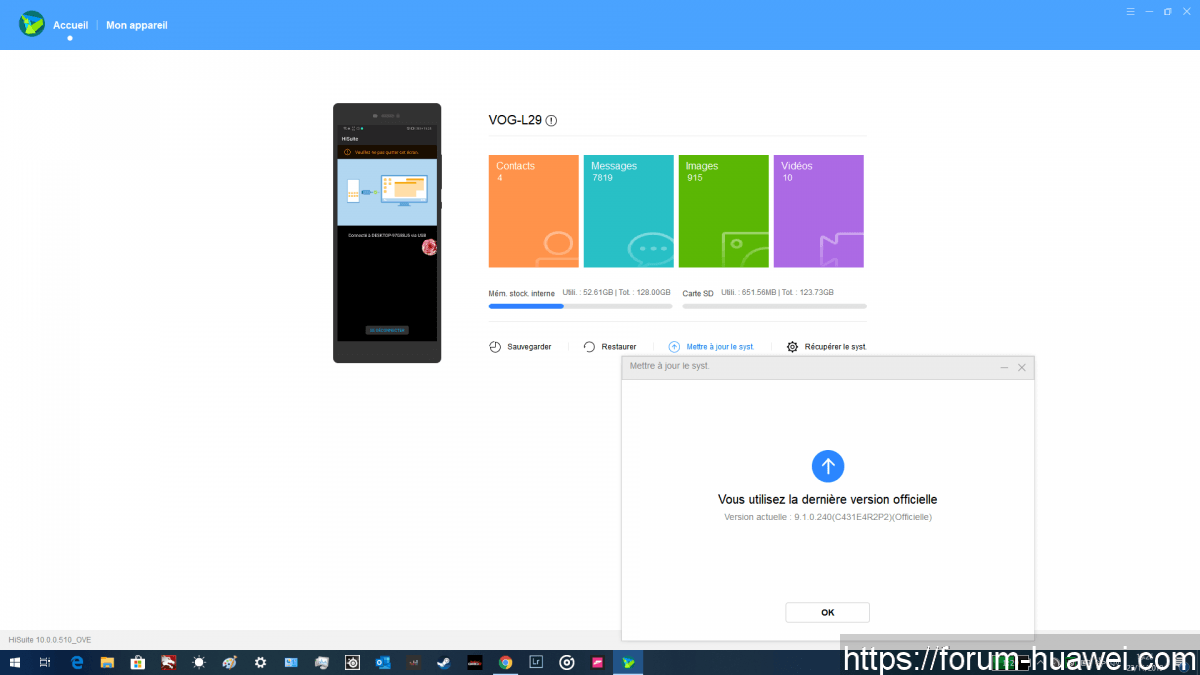This screenshot has height=675, width=1200.
Task: Close the Mettre à jour le syst. dialog
Action: coord(1021,368)
